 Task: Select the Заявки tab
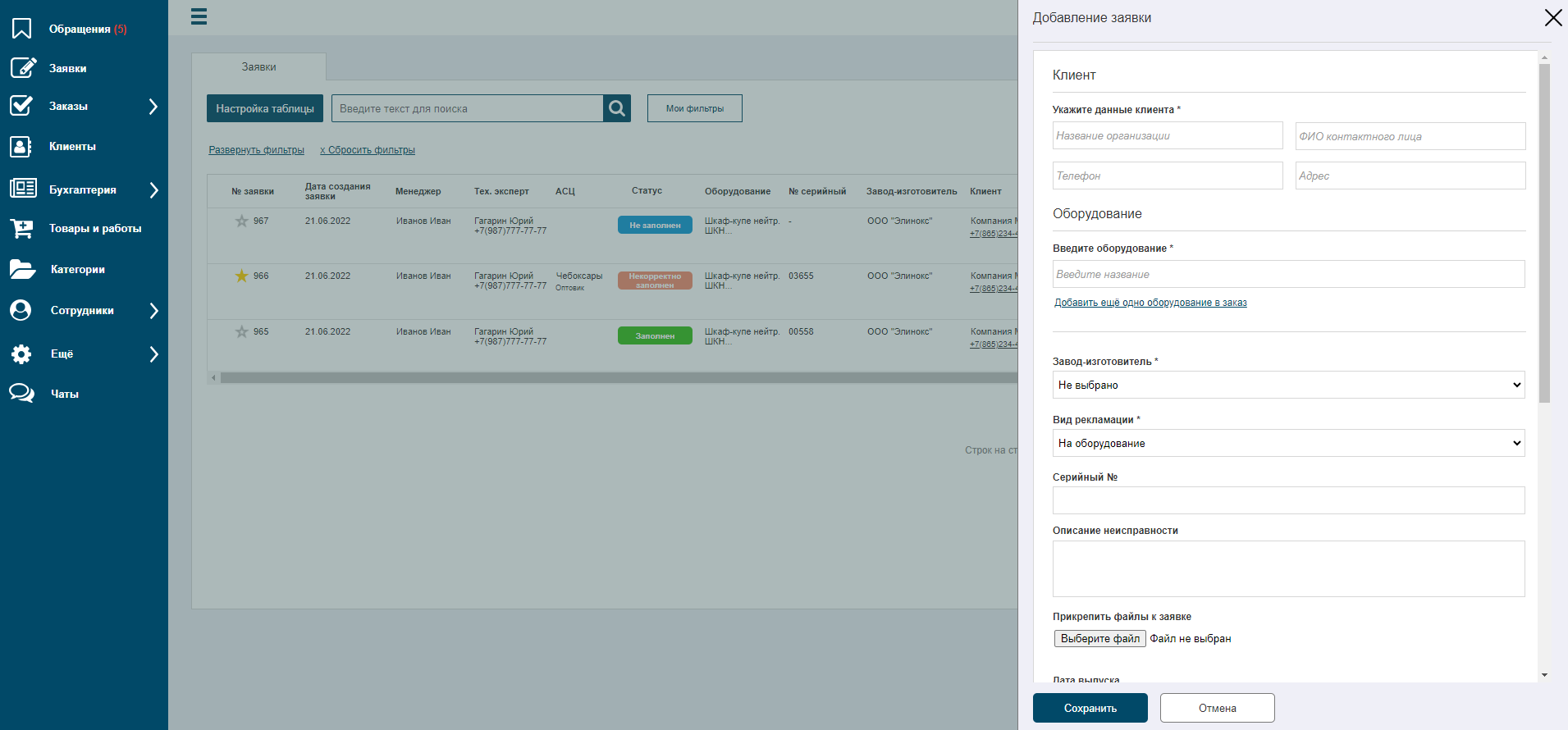click(x=258, y=66)
